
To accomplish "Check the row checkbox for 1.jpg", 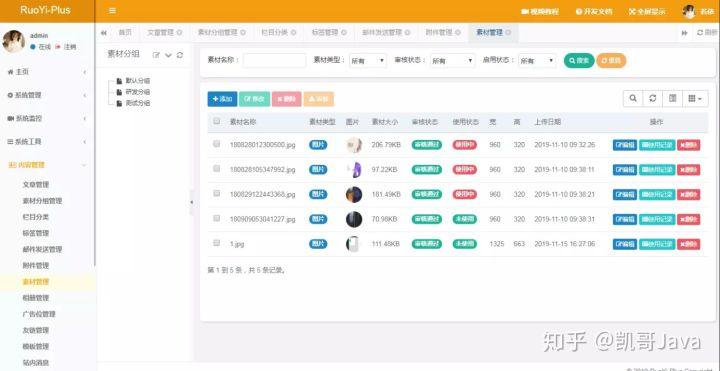I will (217, 243).
